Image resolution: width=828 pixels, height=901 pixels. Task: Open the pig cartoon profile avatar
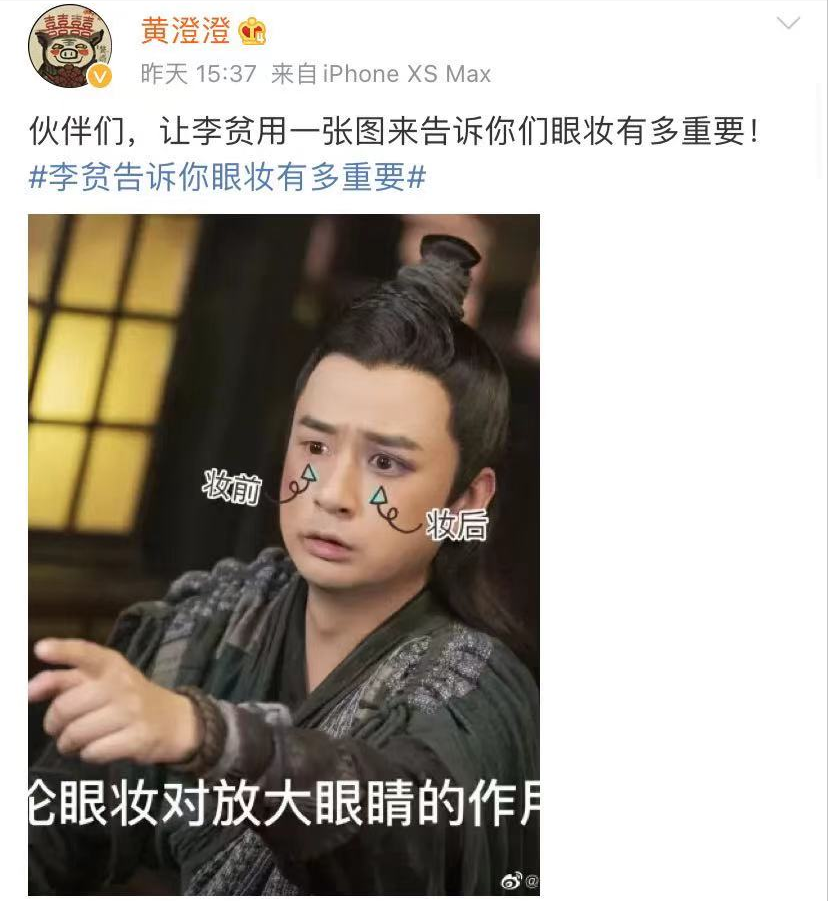(x=70, y=47)
